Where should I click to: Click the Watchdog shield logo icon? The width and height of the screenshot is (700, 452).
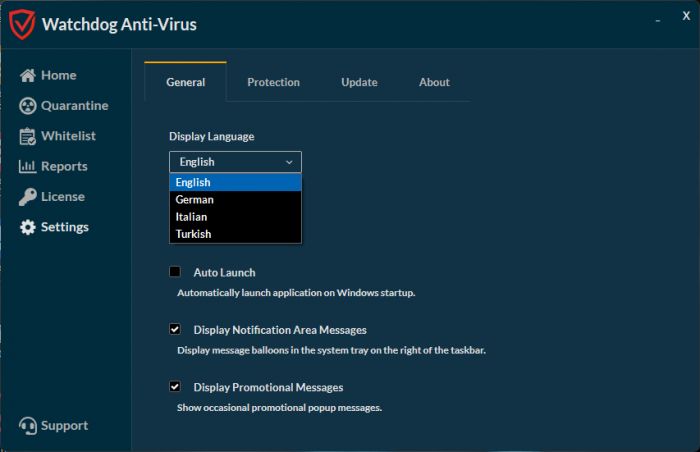(x=22, y=25)
